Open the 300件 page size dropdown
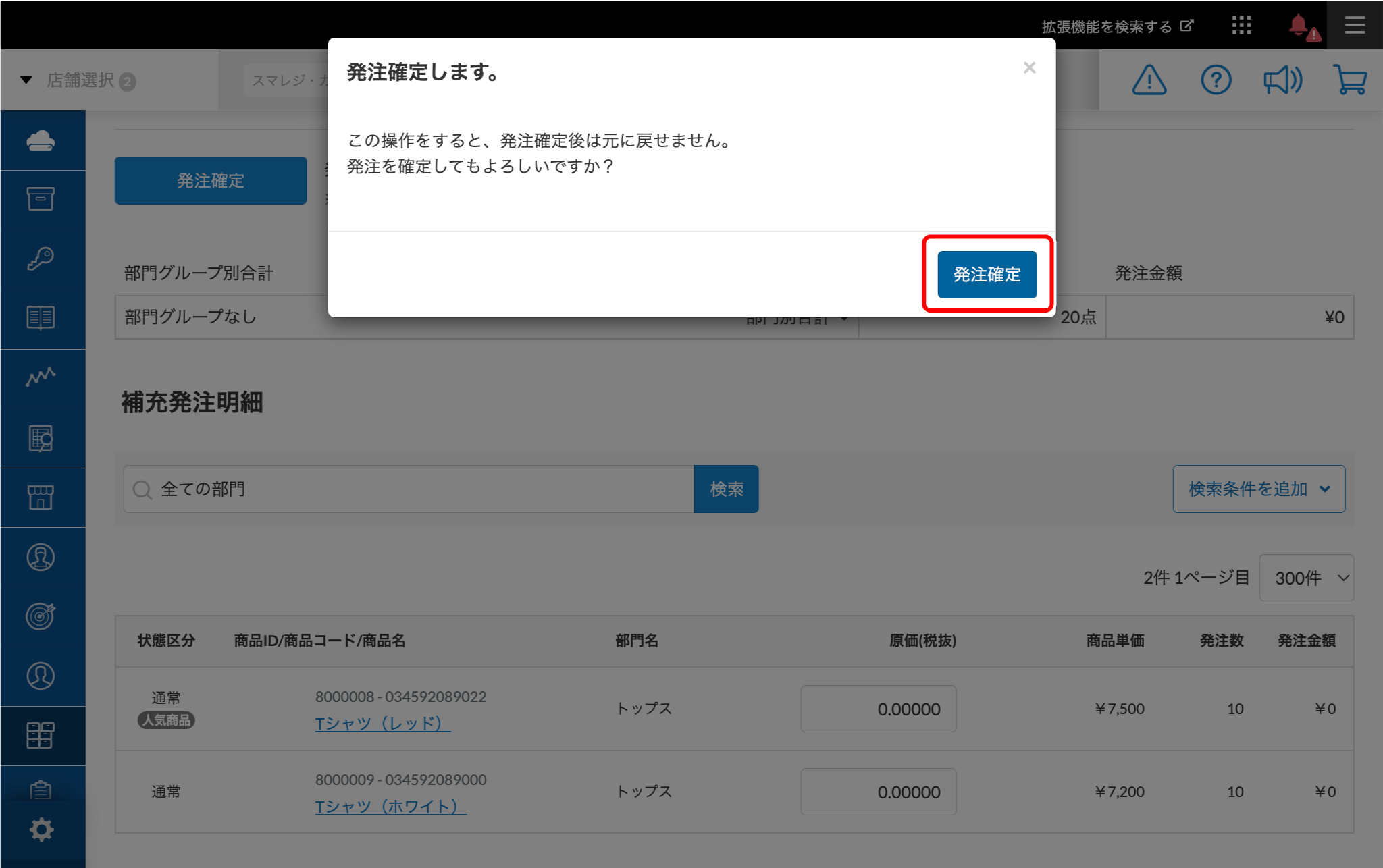Image resolution: width=1383 pixels, height=868 pixels. [x=1306, y=578]
